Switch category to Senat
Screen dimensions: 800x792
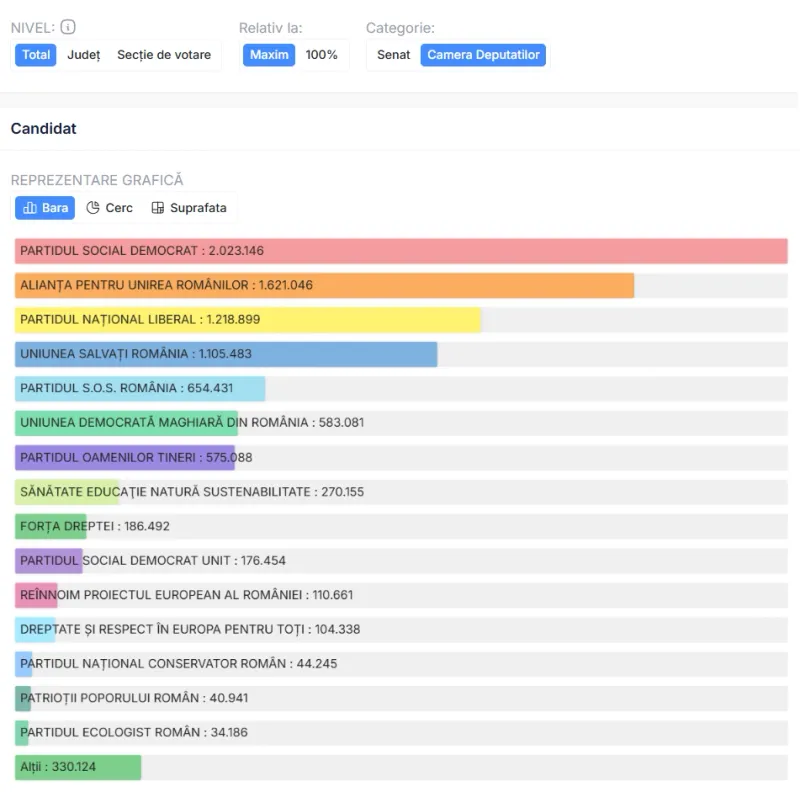click(x=393, y=55)
